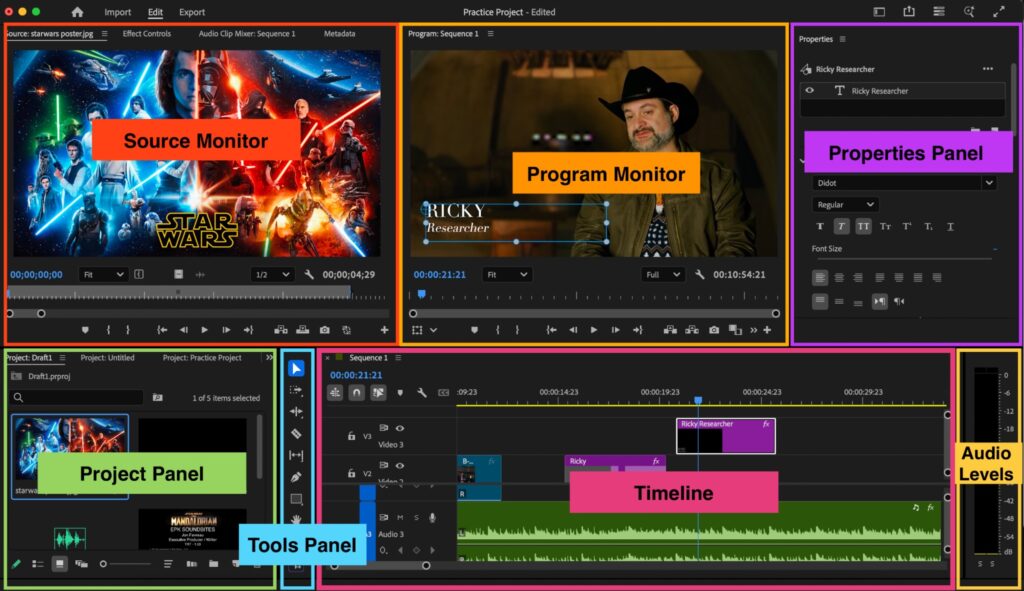Select the Track Select Forward tool
The height and width of the screenshot is (591, 1024).
[x=296, y=390]
